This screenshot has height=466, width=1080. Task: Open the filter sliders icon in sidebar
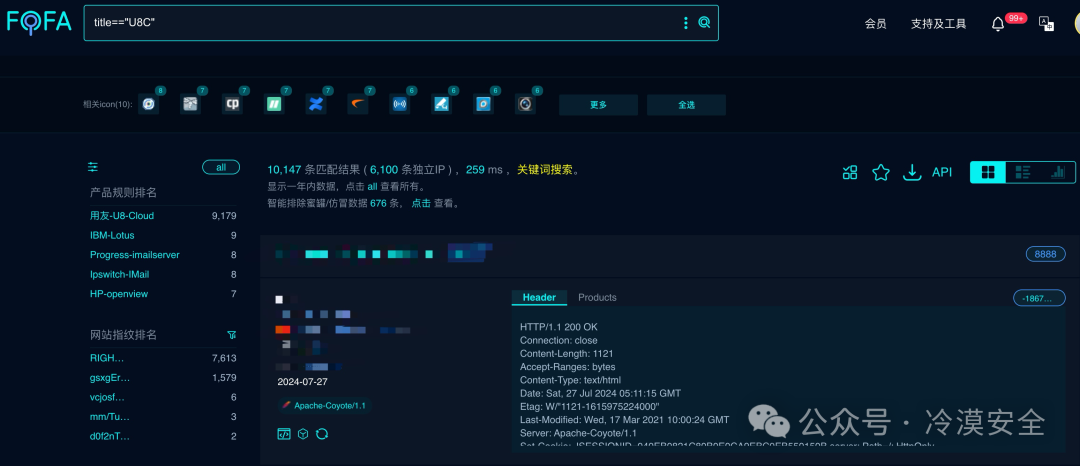[93, 167]
